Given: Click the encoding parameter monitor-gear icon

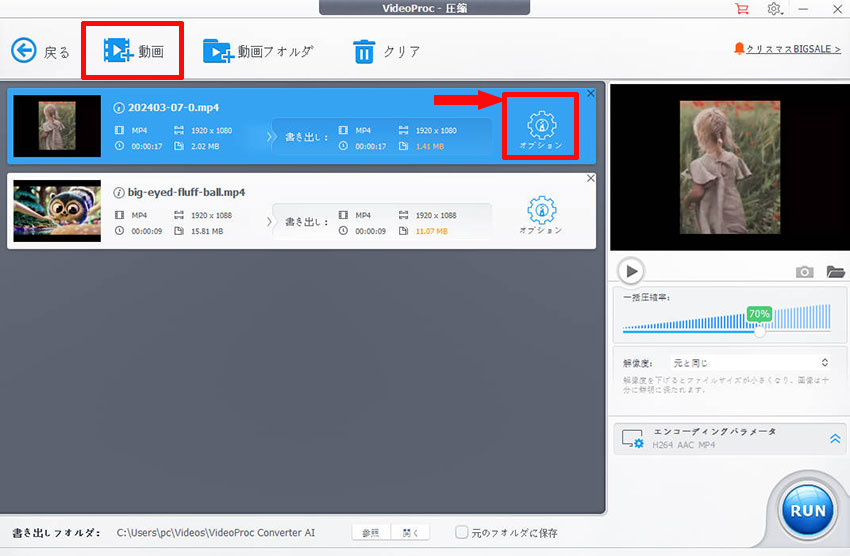Looking at the screenshot, I should [633, 439].
